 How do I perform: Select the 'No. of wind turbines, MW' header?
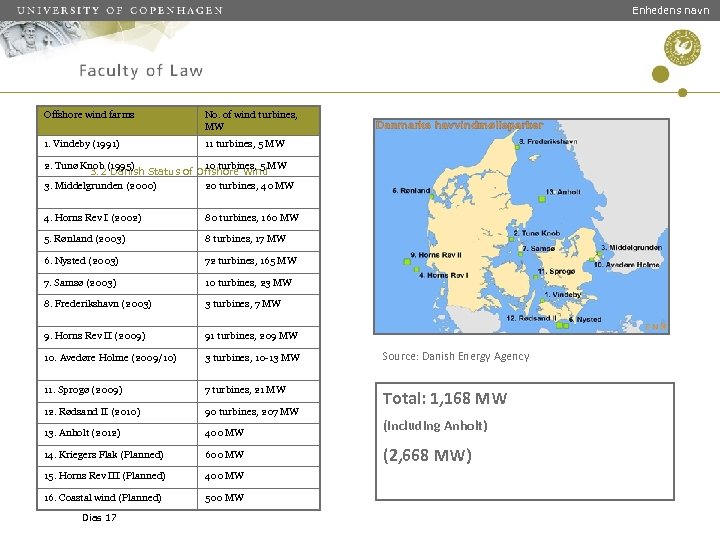[x=259, y=120]
